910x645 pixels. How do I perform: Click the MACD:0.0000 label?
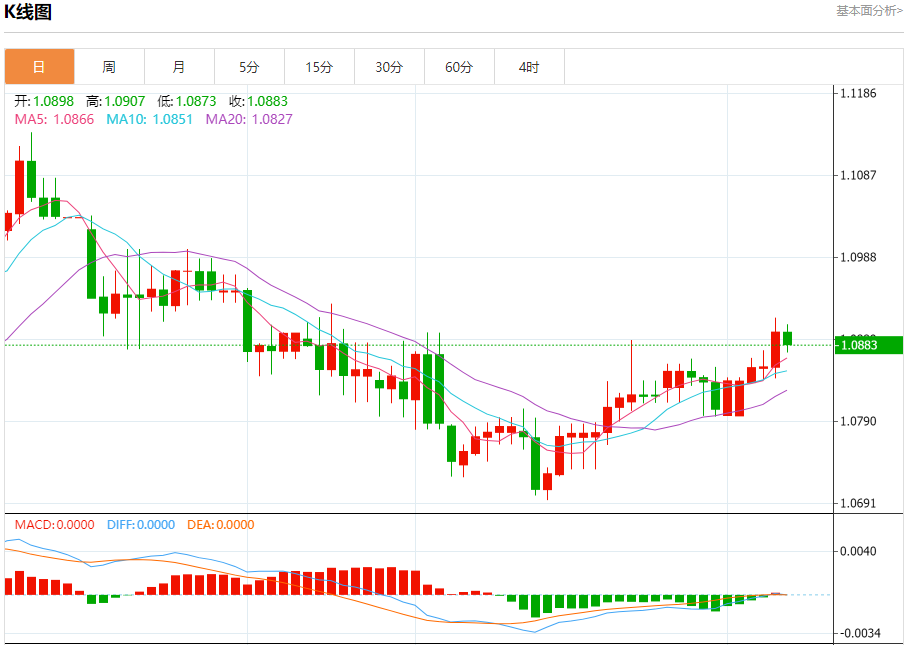[x=55, y=525]
